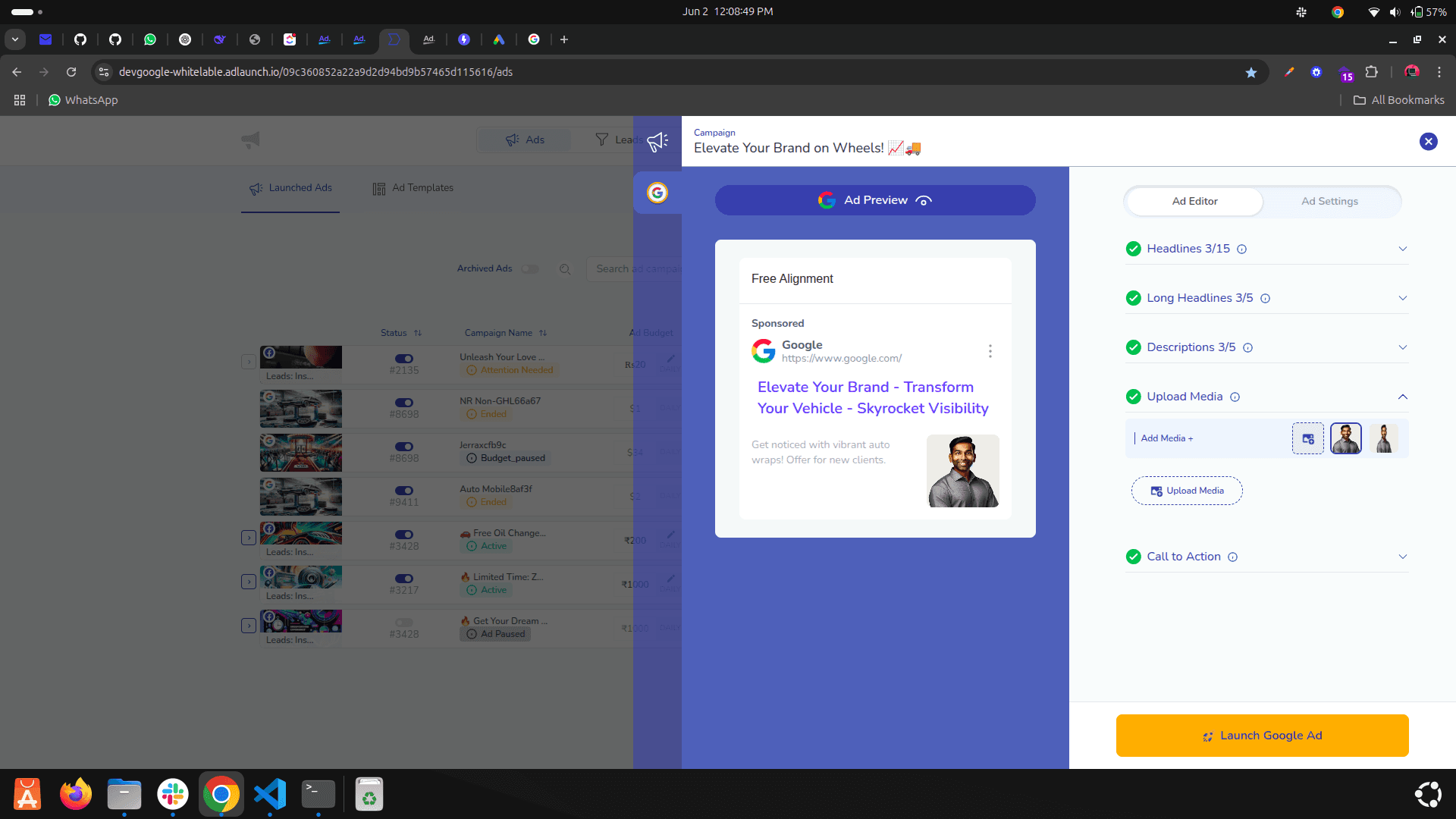Show info tooltip for Descriptions 3/5
This screenshot has width=1456, height=819.
click(x=1247, y=347)
